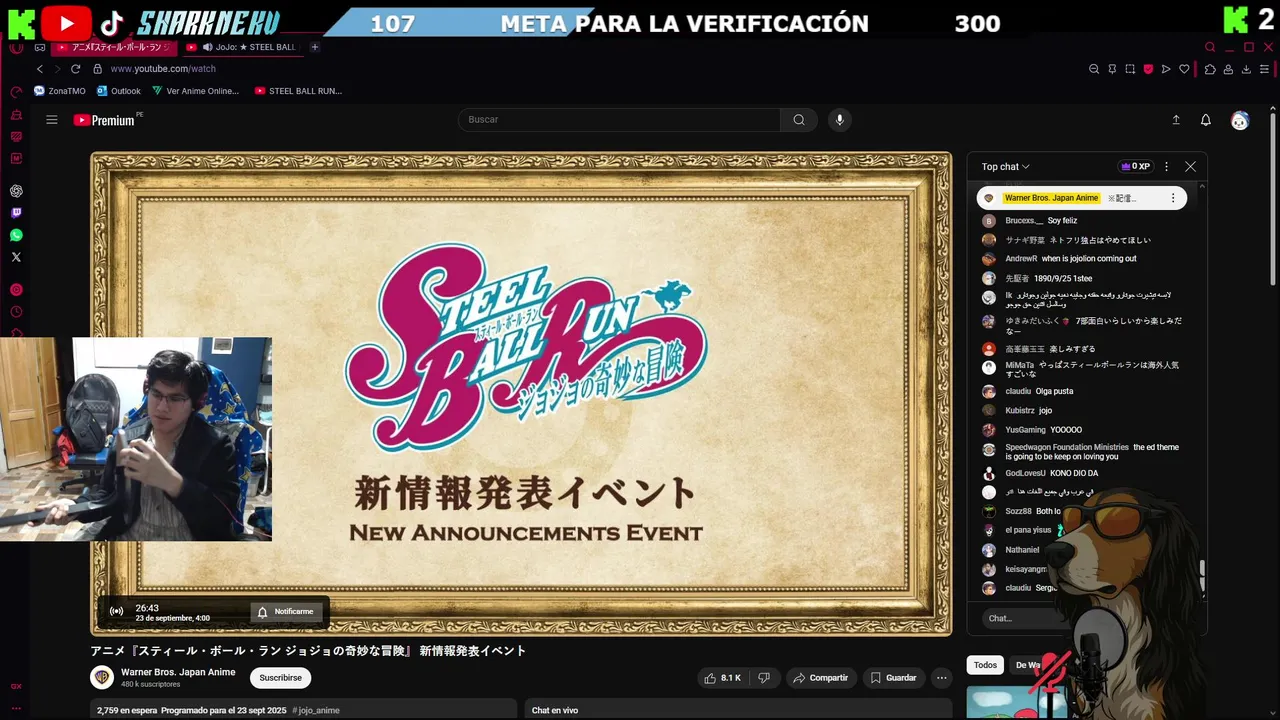
Task: Click the pin icon in browser toolbar
Action: coord(1112,69)
